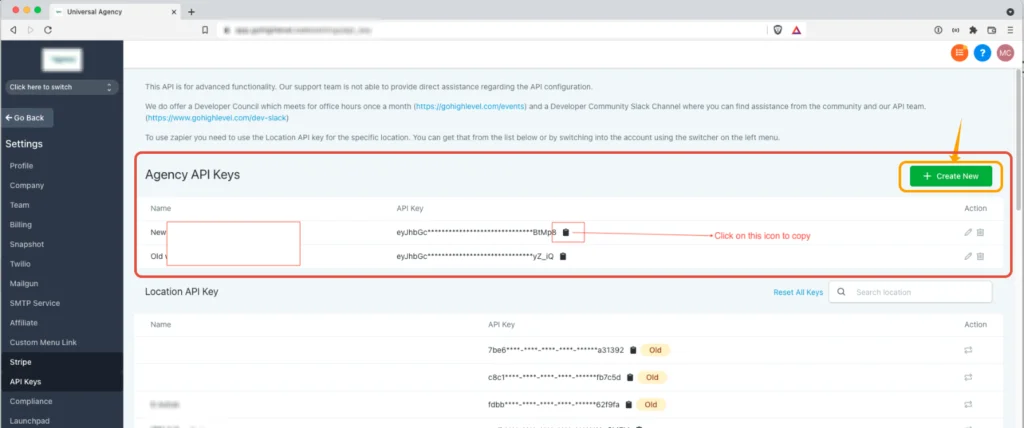Screen dimensions: 1024x428
Task: Open the browser wallet icon
Action: point(991,30)
